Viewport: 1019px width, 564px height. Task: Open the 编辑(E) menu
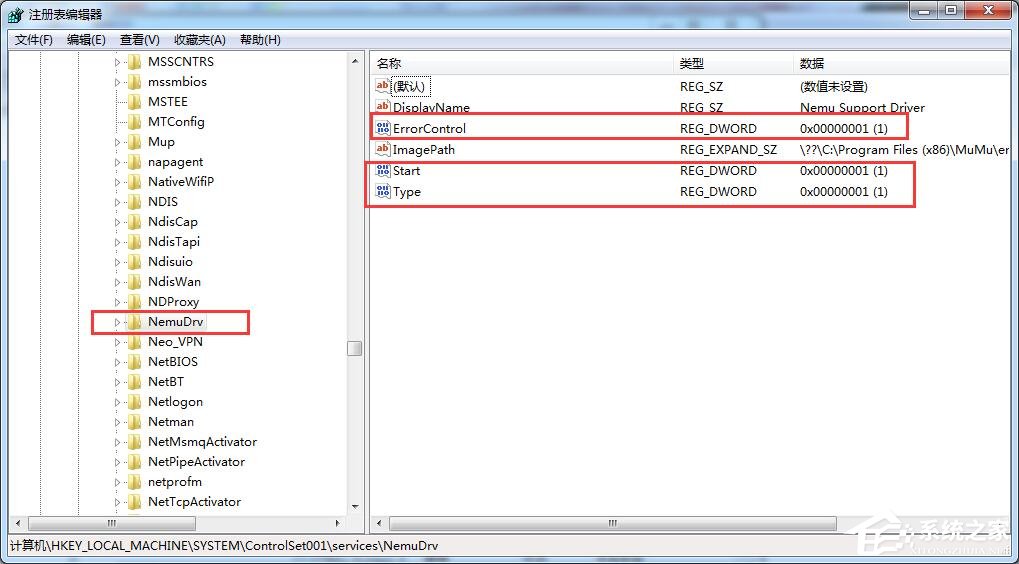[86, 40]
